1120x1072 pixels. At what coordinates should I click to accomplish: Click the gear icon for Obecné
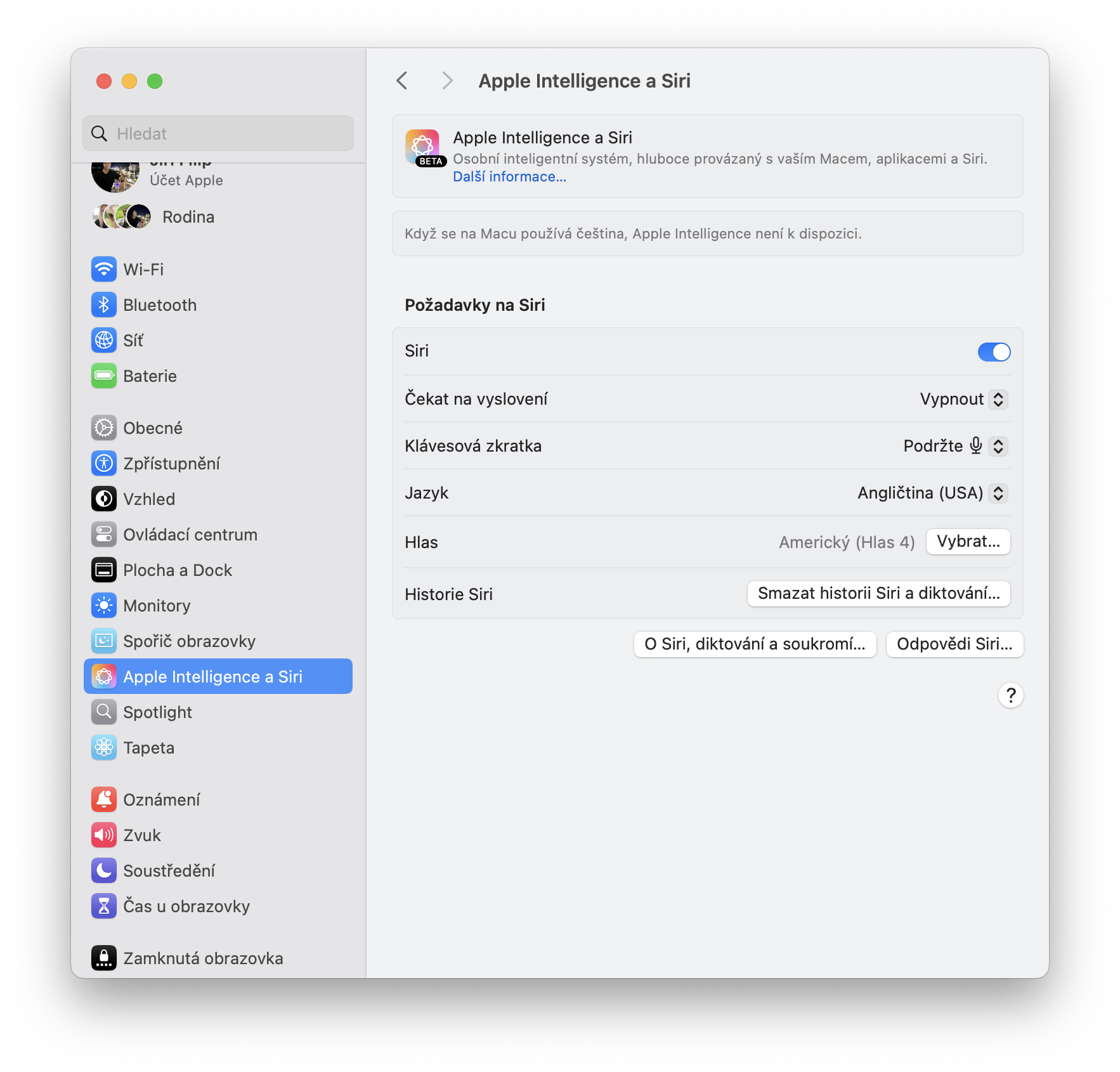(104, 428)
